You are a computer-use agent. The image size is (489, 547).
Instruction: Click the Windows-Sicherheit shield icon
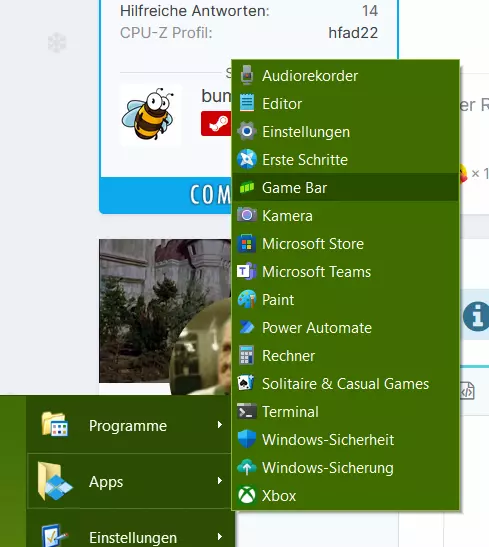pos(247,439)
